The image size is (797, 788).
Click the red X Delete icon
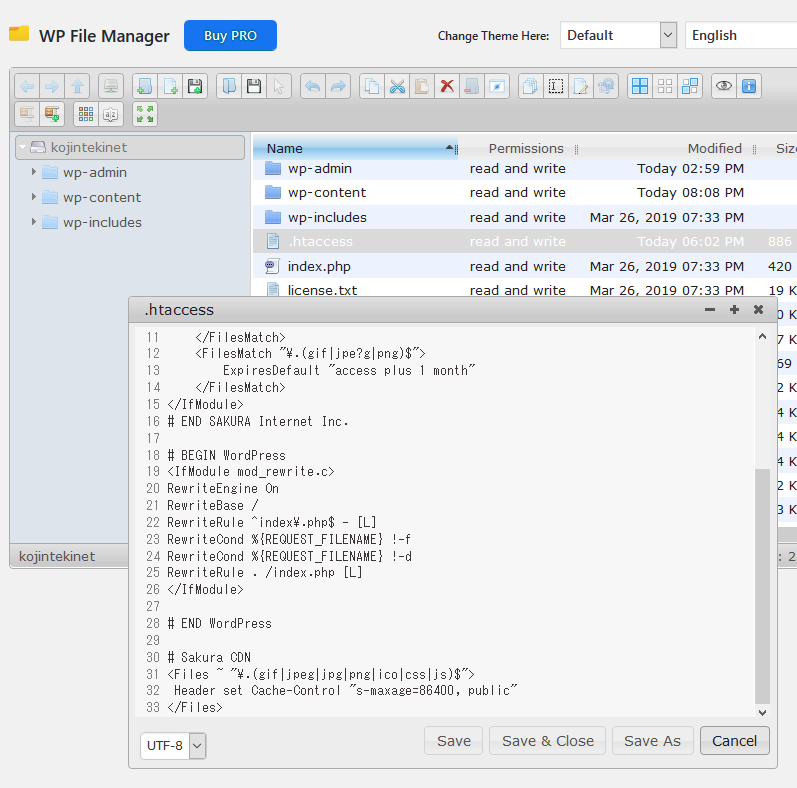(447, 86)
